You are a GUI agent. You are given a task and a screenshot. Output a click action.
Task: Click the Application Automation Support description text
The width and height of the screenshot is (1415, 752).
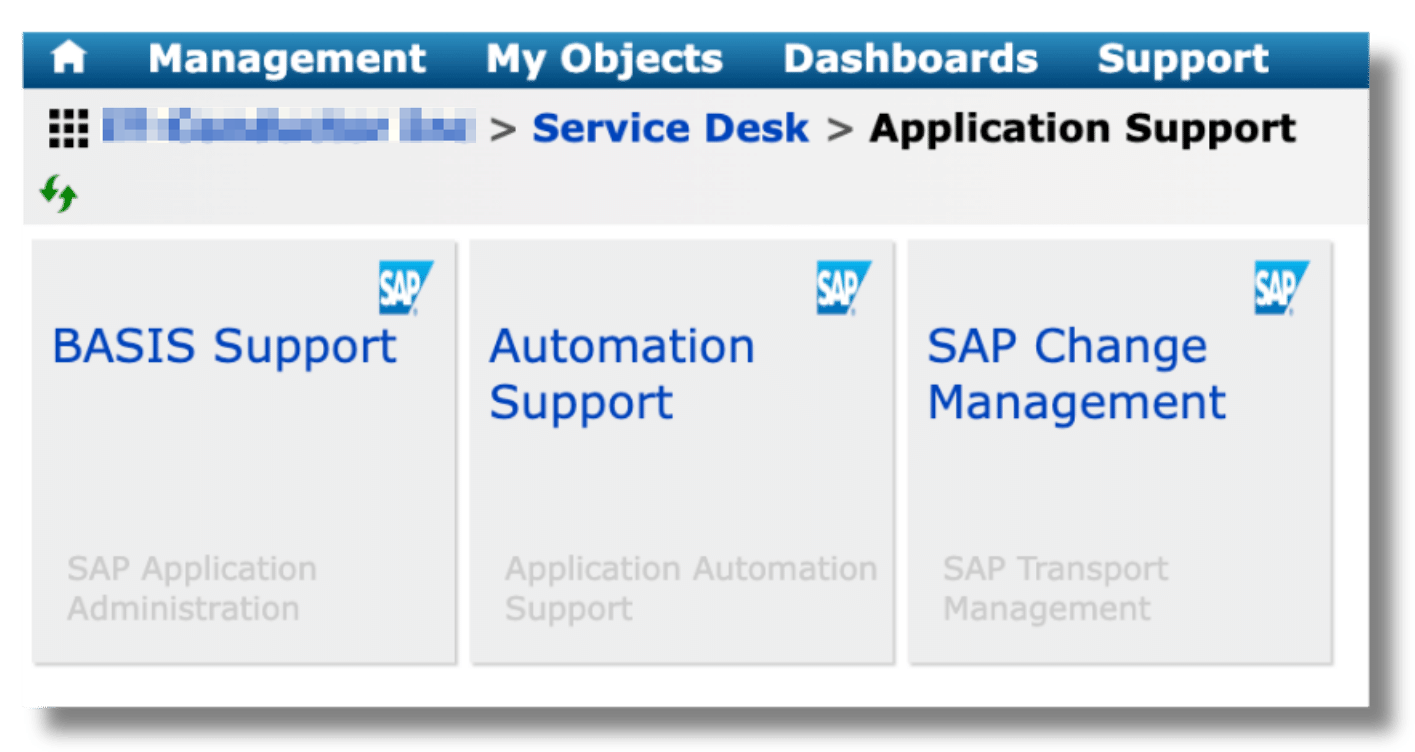[x=689, y=588]
